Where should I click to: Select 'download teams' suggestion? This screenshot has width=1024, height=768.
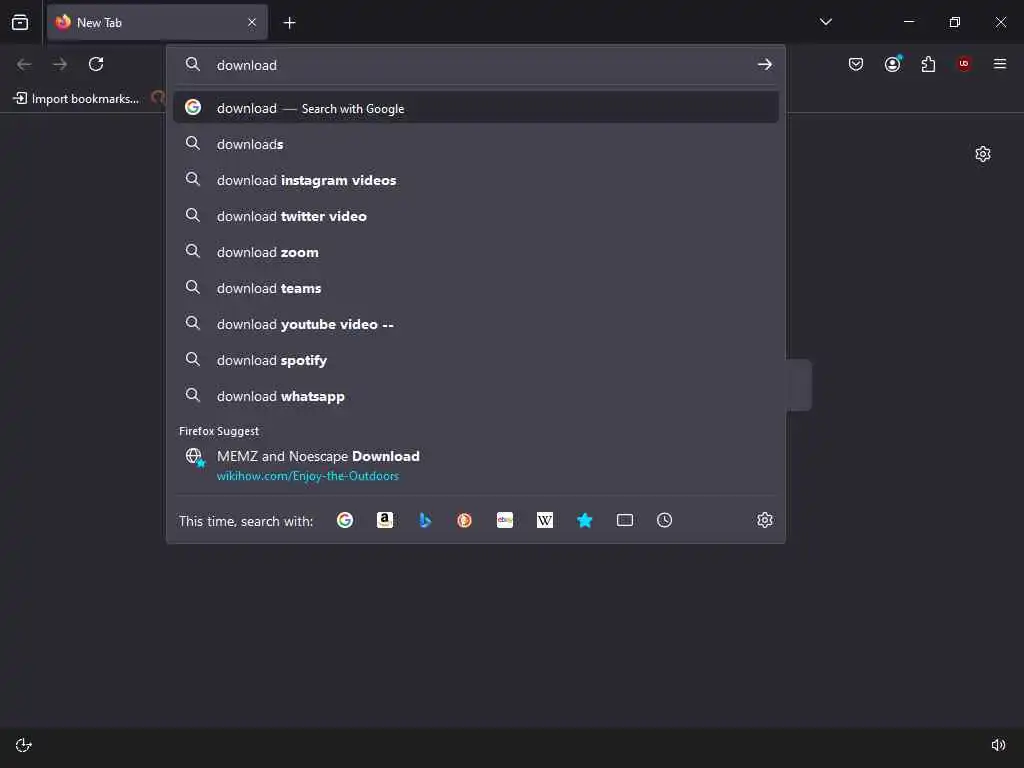475,287
